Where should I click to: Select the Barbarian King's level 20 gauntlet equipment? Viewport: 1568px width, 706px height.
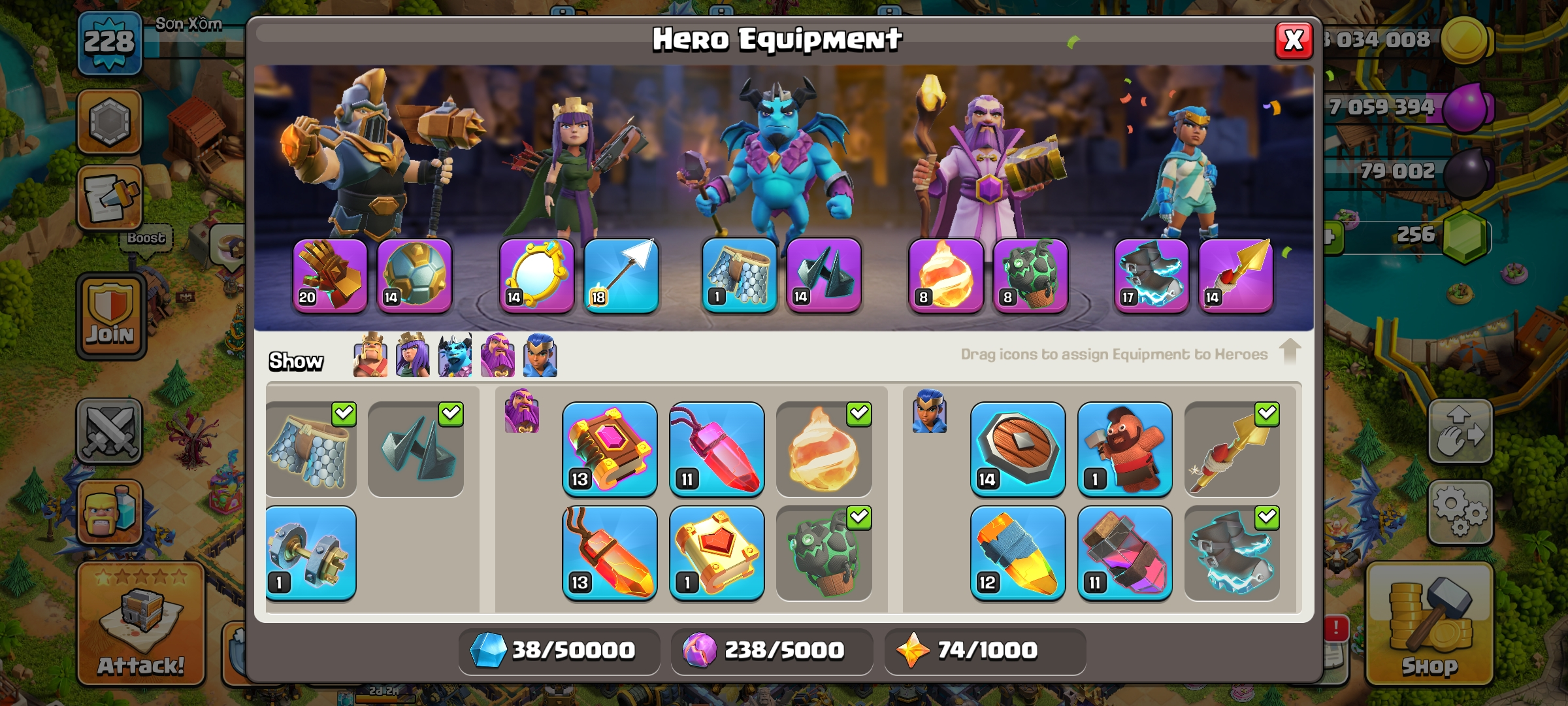[330, 275]
